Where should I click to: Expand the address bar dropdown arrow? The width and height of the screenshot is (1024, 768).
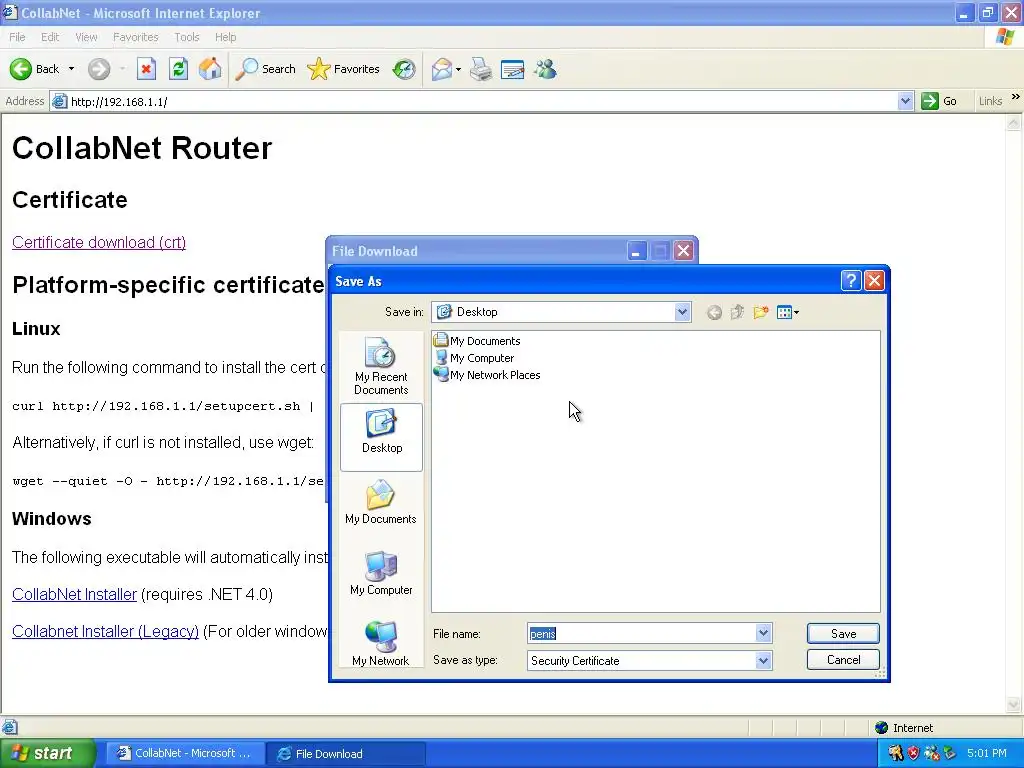[905, 101]
